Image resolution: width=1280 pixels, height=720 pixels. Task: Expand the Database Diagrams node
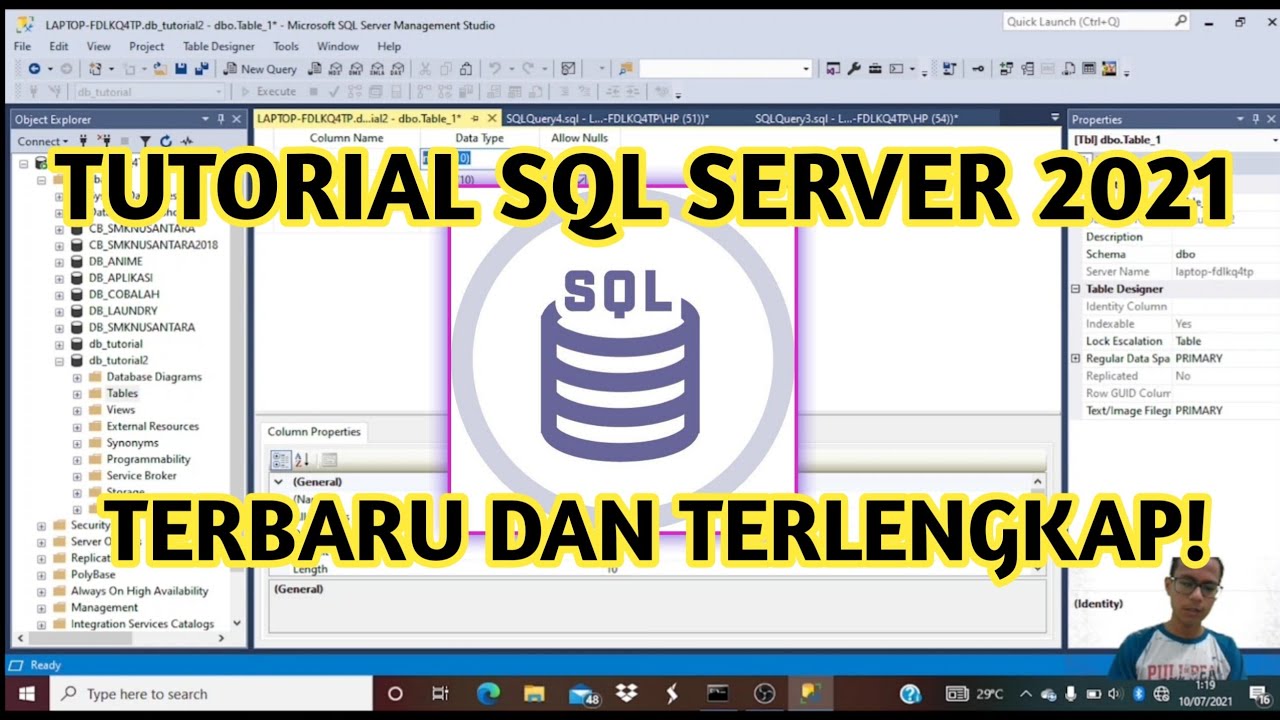point(77,377)
